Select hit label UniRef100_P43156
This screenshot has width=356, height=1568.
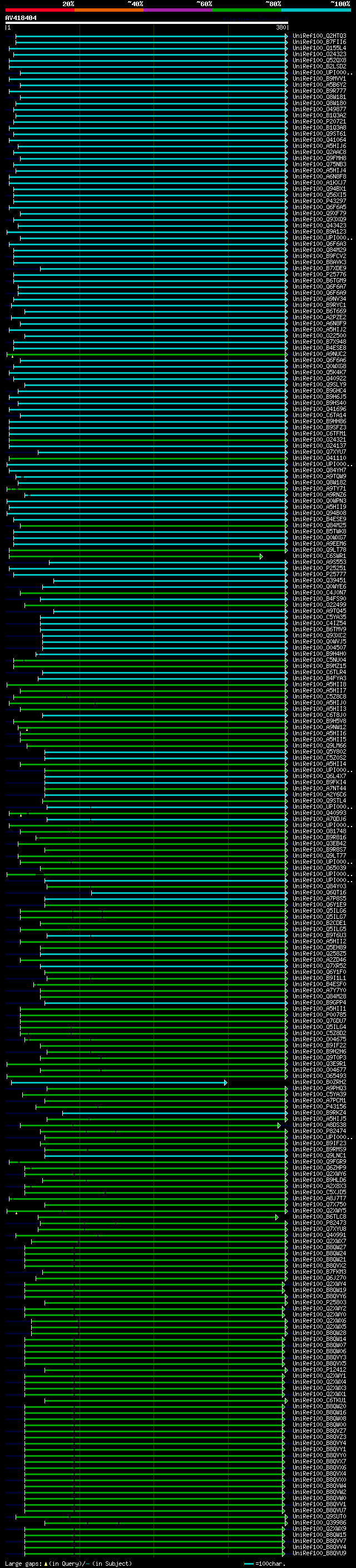tap(319, 1106)
